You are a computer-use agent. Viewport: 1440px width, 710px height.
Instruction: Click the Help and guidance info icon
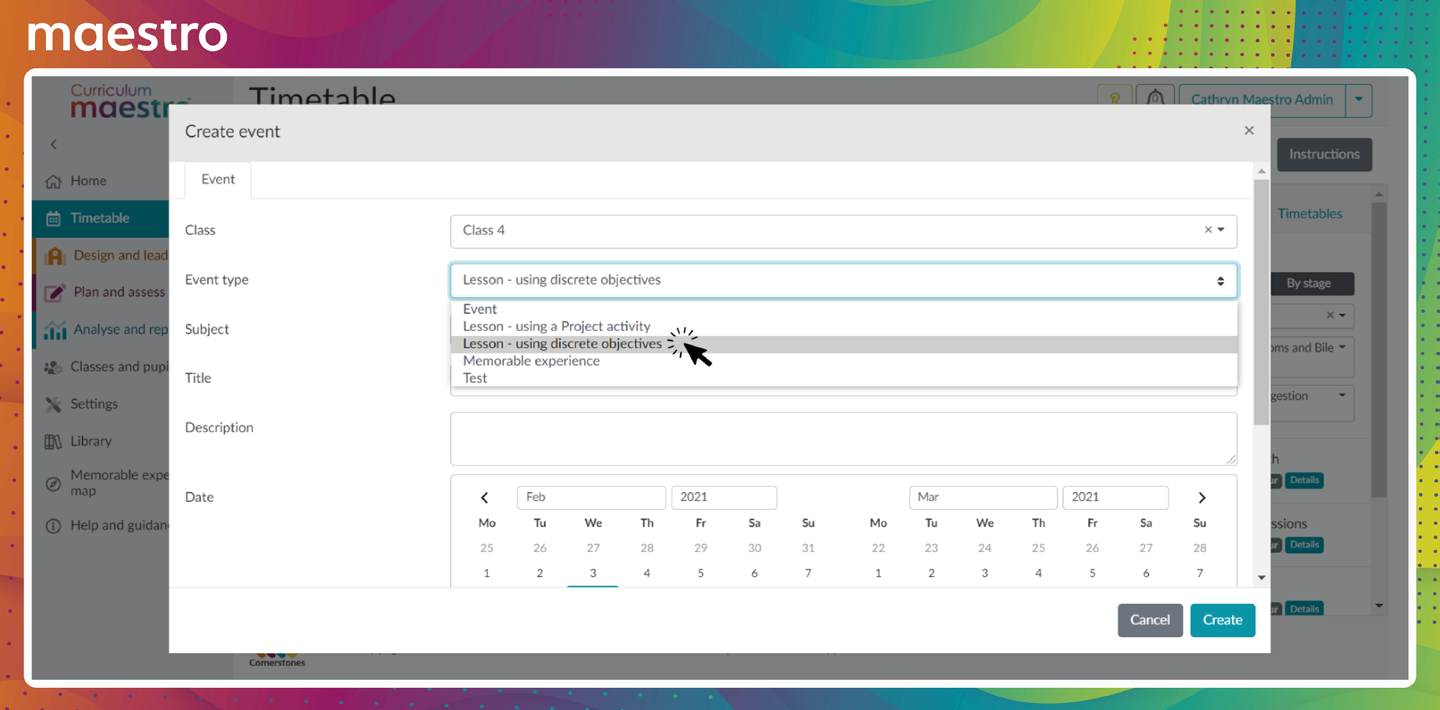(54, 526)
